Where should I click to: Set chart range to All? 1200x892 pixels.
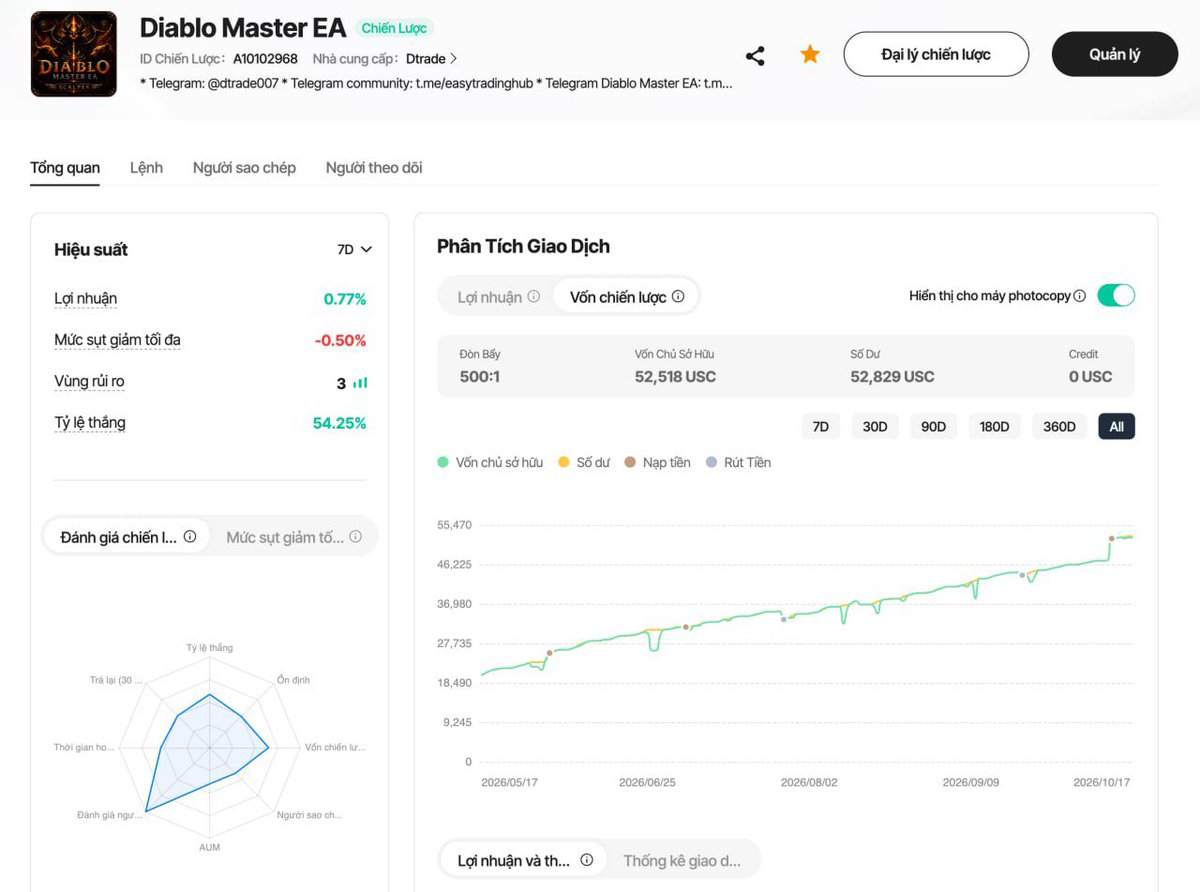click(1116, 426)
